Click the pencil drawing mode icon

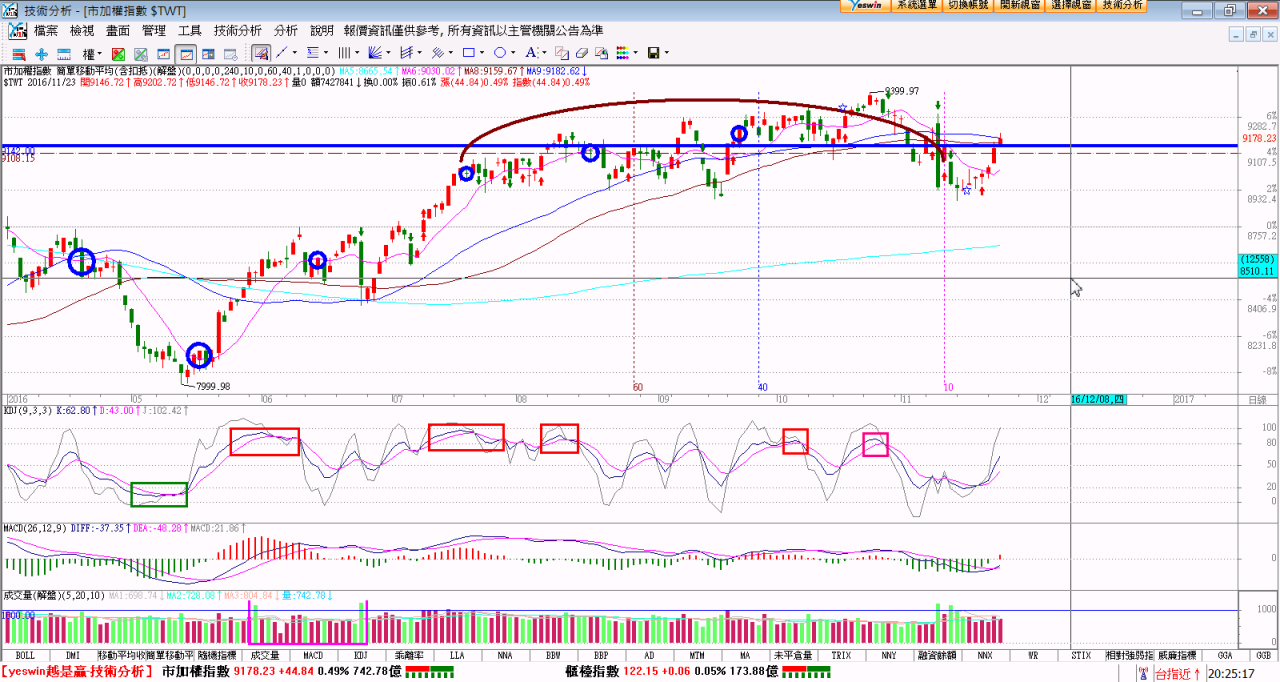pos(260,53)
